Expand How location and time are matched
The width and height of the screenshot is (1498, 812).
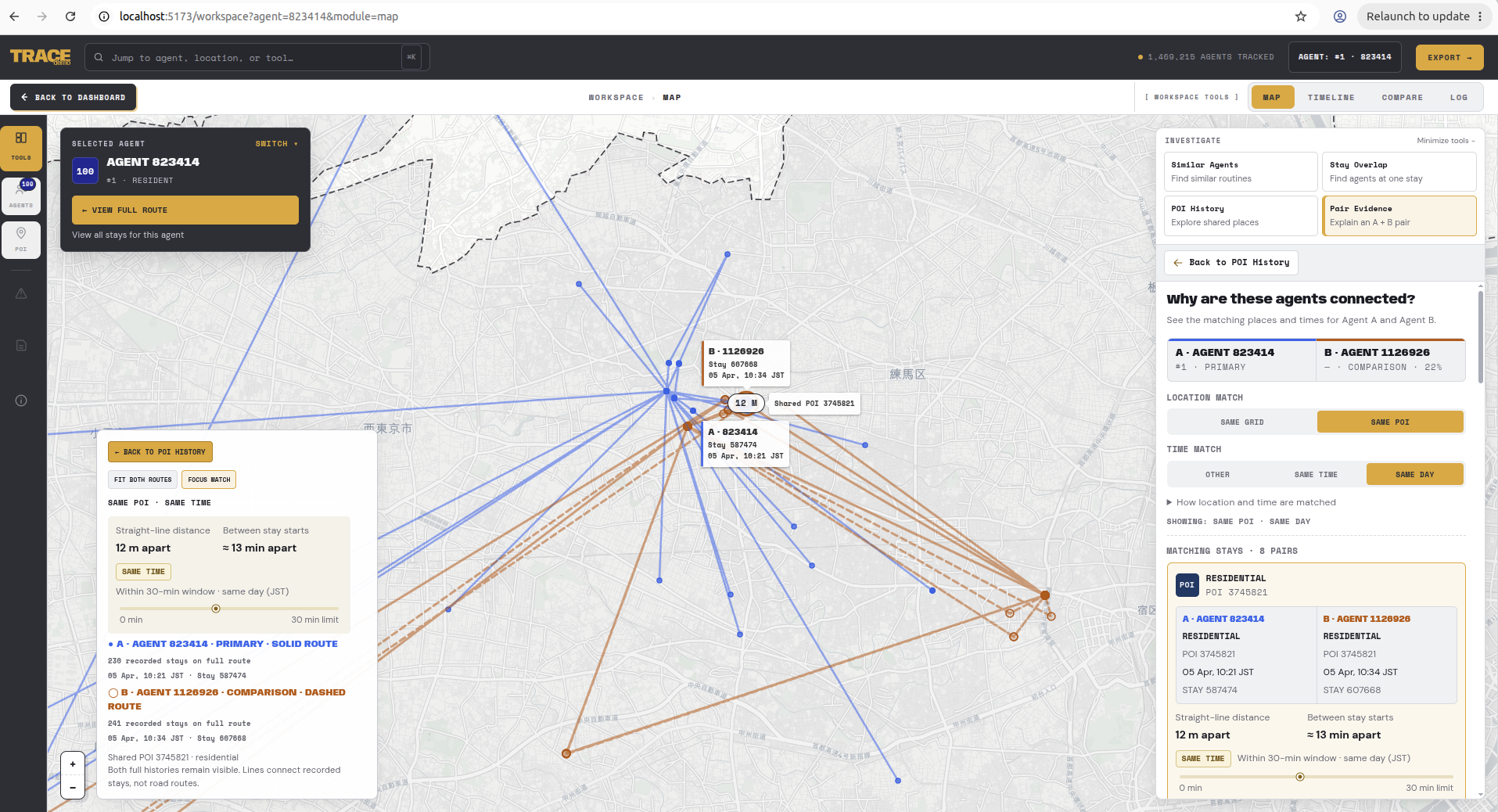[1251, 502]
